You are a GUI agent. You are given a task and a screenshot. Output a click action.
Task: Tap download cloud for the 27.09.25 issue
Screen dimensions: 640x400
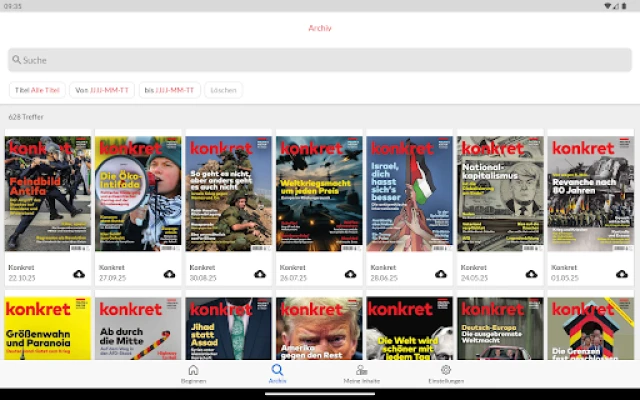pos(169,273)
